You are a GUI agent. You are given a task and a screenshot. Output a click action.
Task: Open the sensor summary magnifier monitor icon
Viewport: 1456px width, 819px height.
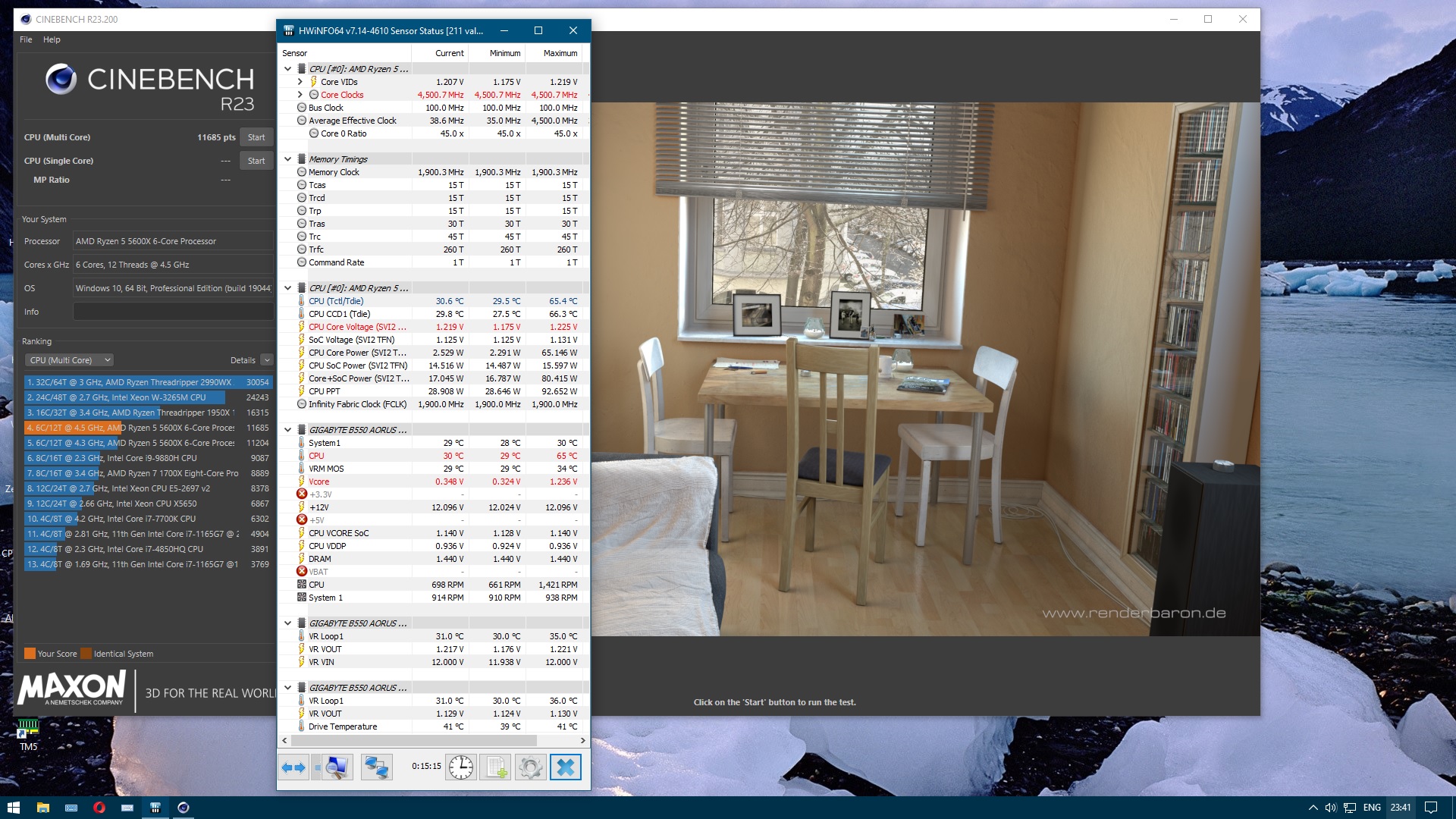[337, 767]
